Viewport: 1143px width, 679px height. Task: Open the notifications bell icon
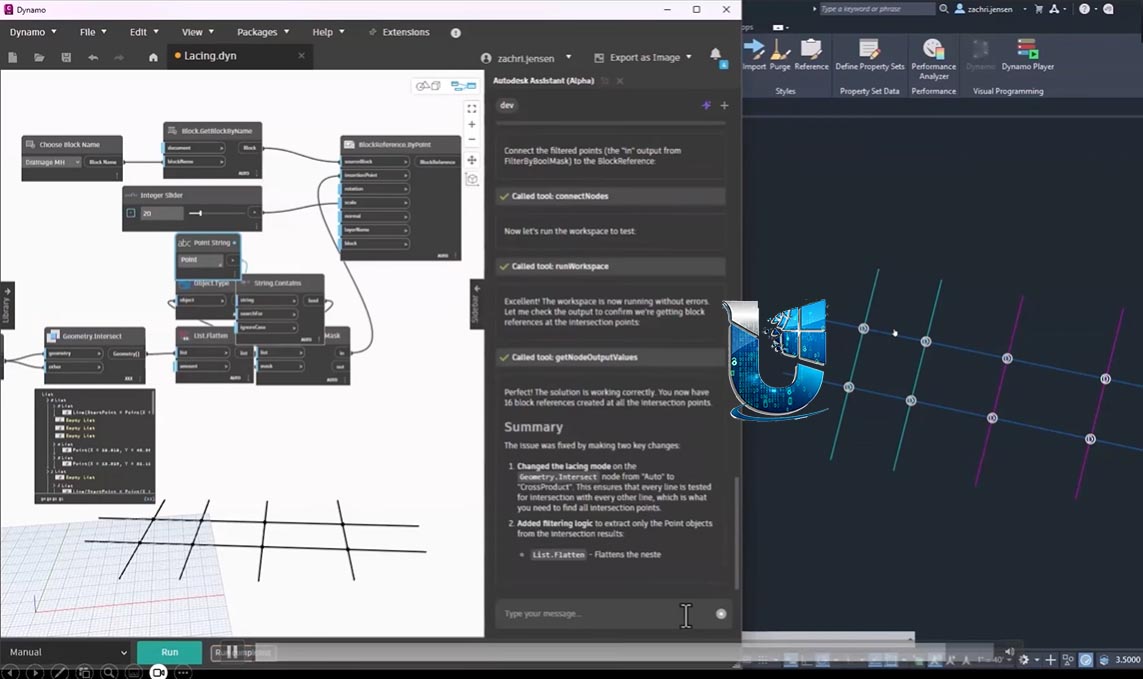716,55
